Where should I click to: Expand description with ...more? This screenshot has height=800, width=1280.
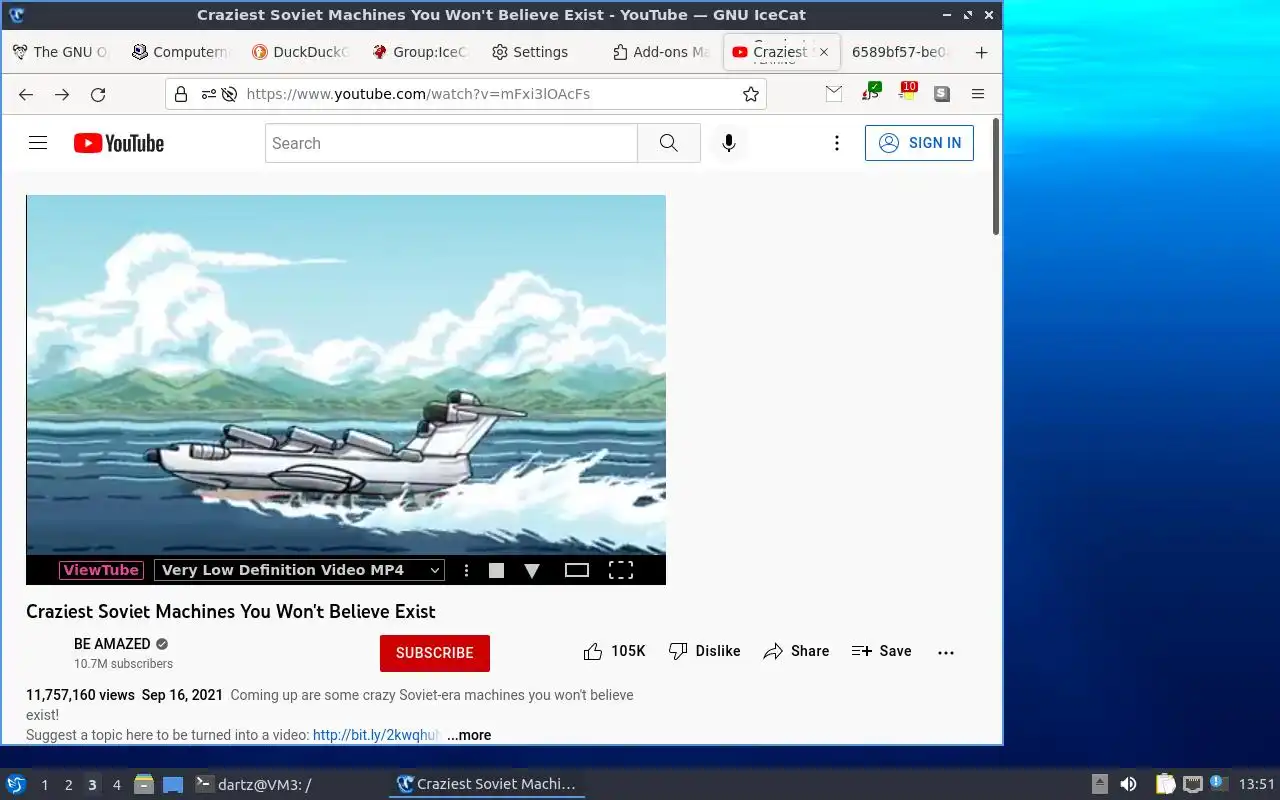[469, 735]
